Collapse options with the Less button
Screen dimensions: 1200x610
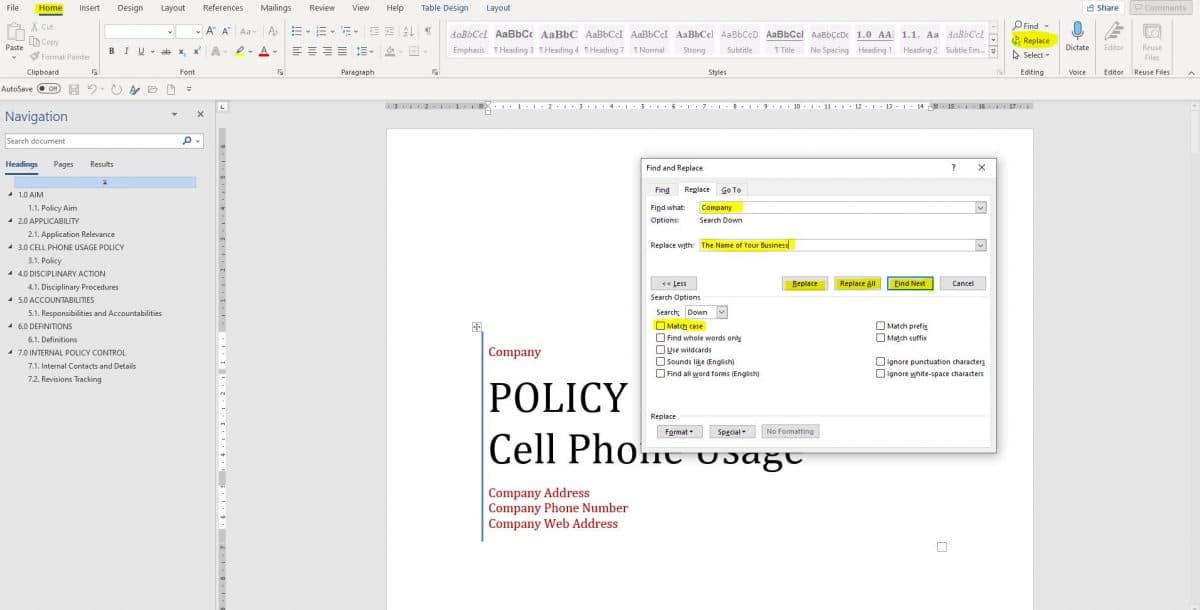click(x=673, y=283)
